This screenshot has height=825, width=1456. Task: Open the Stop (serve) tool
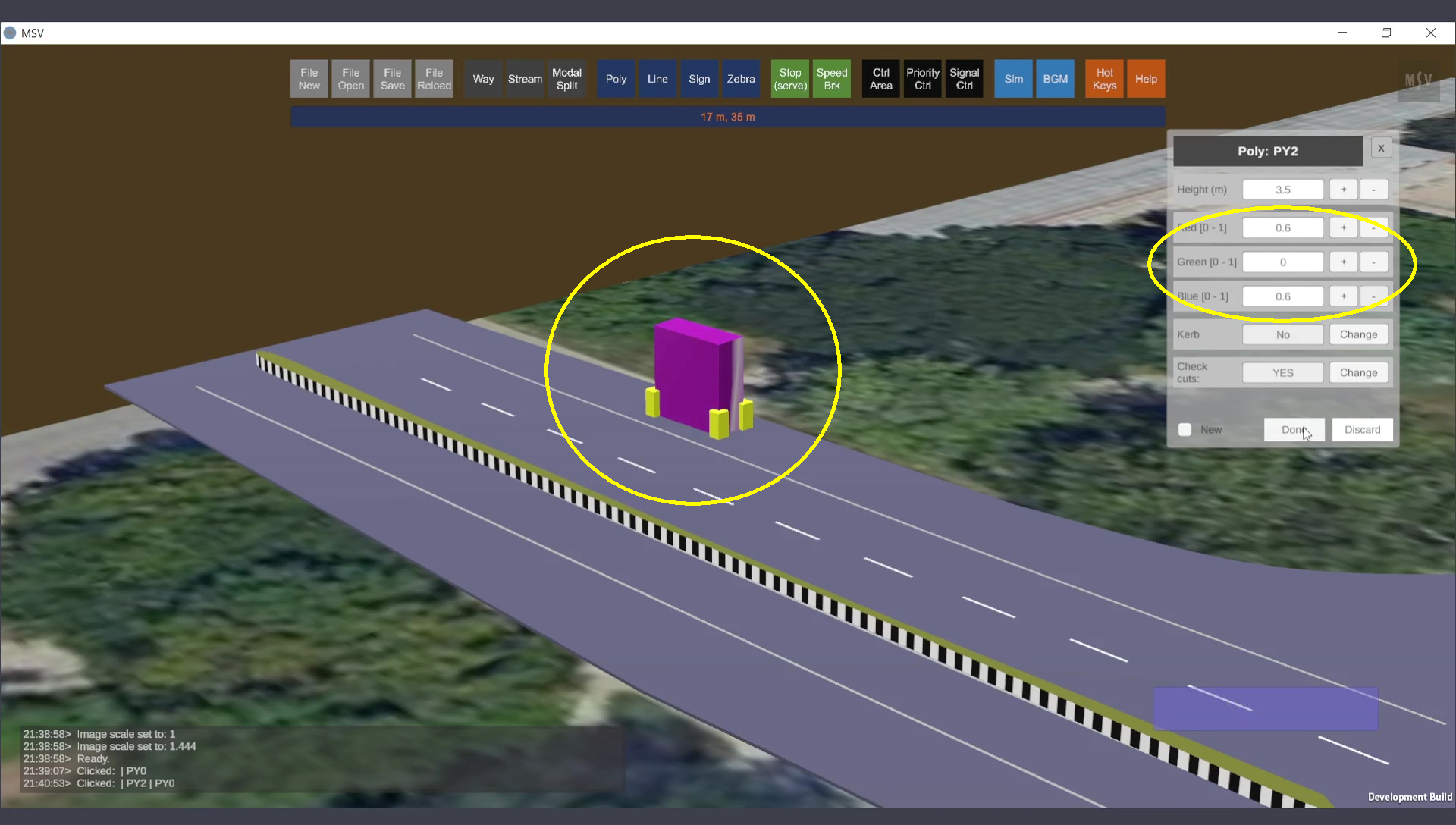point(789,79)
